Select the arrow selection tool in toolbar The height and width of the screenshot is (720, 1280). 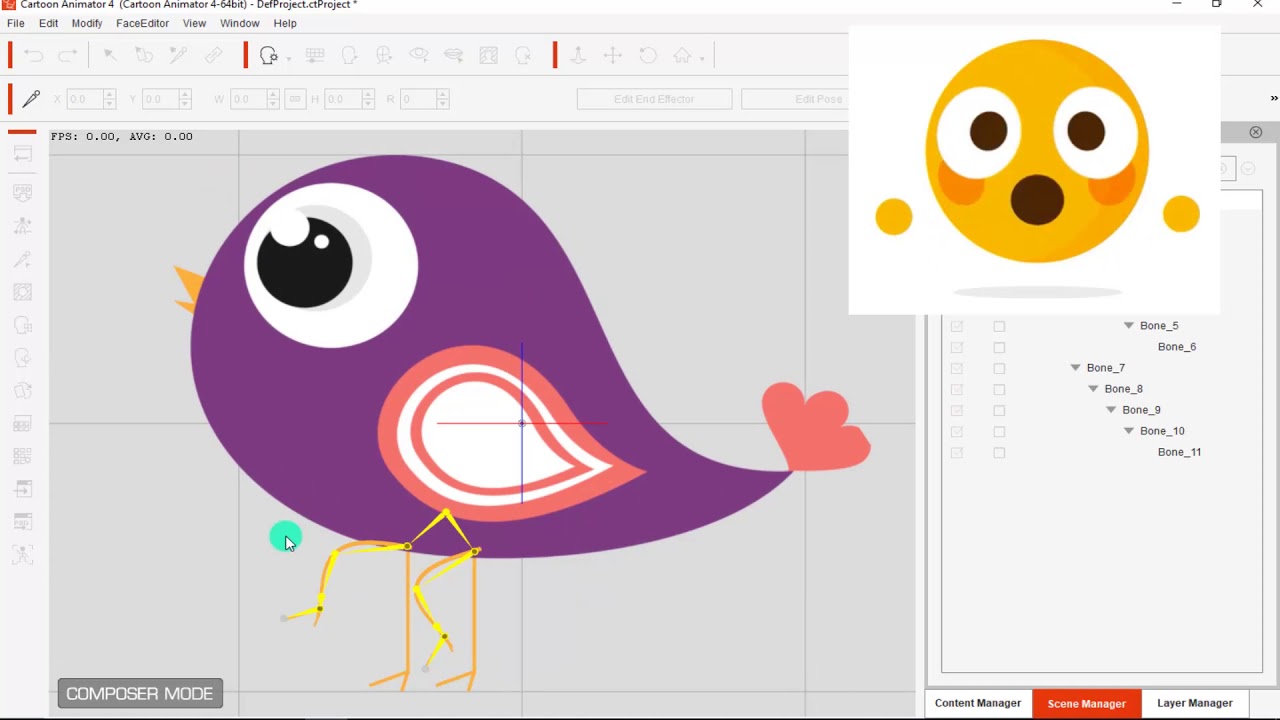[110, 56]
